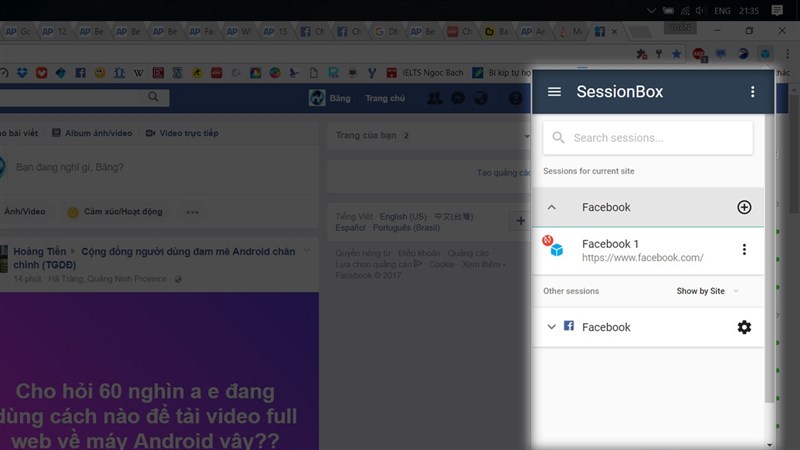This screenshot has height=450, width=800.
Task: Click the Tạo quảng cáo link
Action: point(504,173)
